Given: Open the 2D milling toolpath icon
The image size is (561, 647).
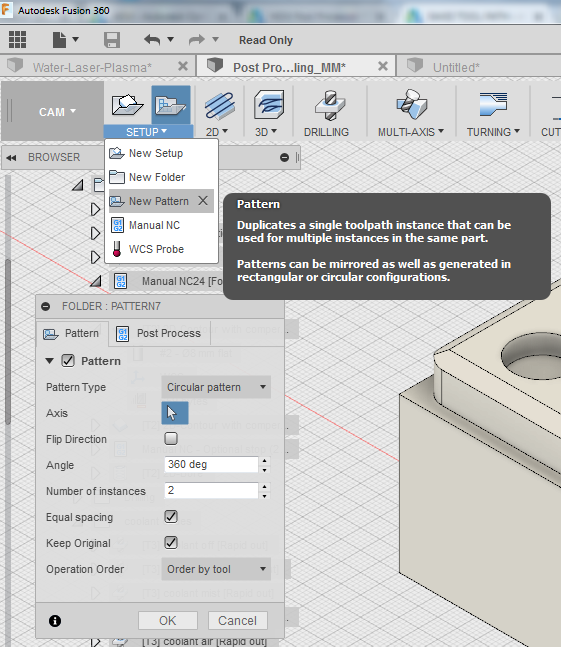Looking at the screenshot, I should [219, 105].
